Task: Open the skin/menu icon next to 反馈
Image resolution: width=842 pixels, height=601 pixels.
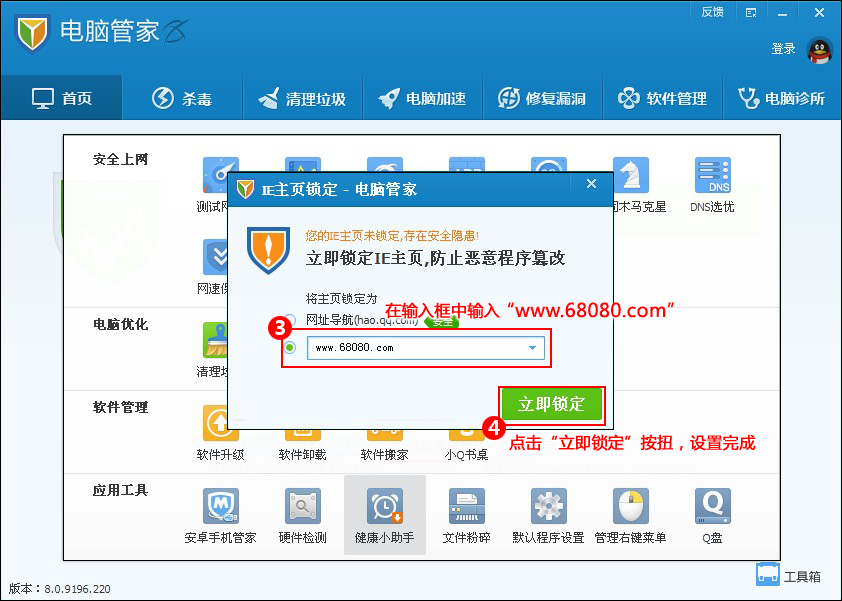Action: coord(751,13)
